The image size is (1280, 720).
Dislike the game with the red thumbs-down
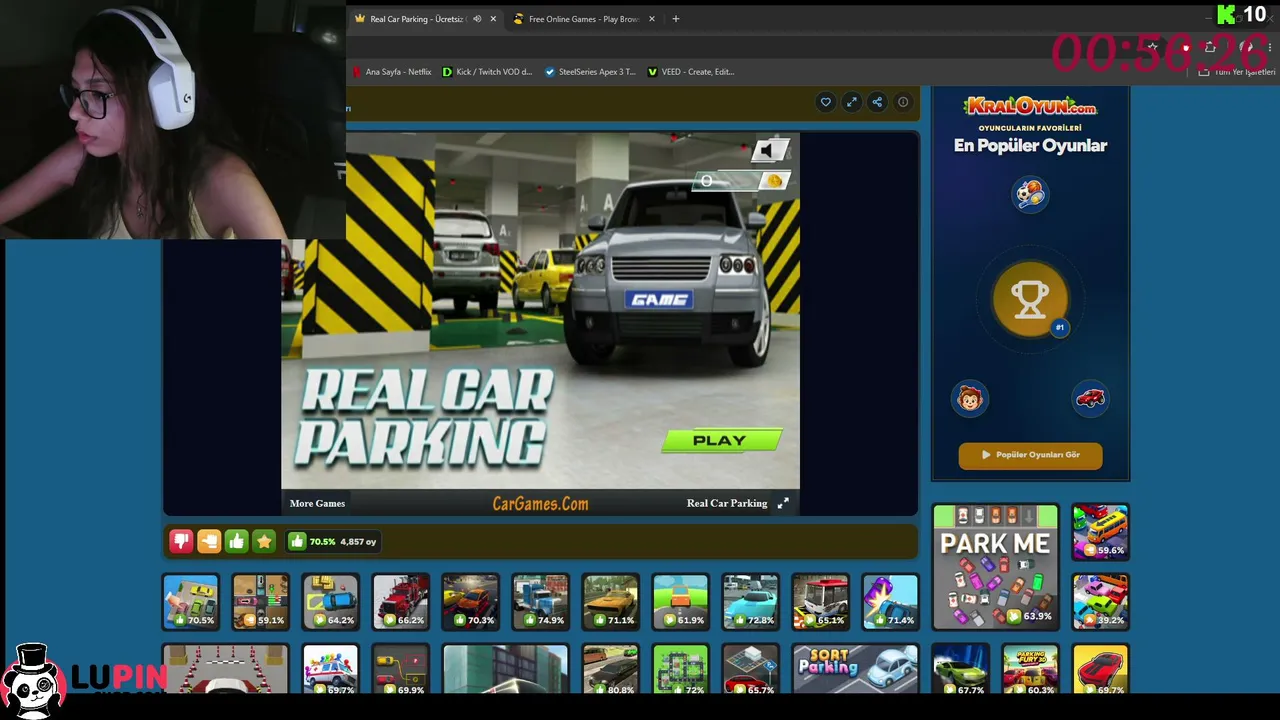tap(181, 541)
